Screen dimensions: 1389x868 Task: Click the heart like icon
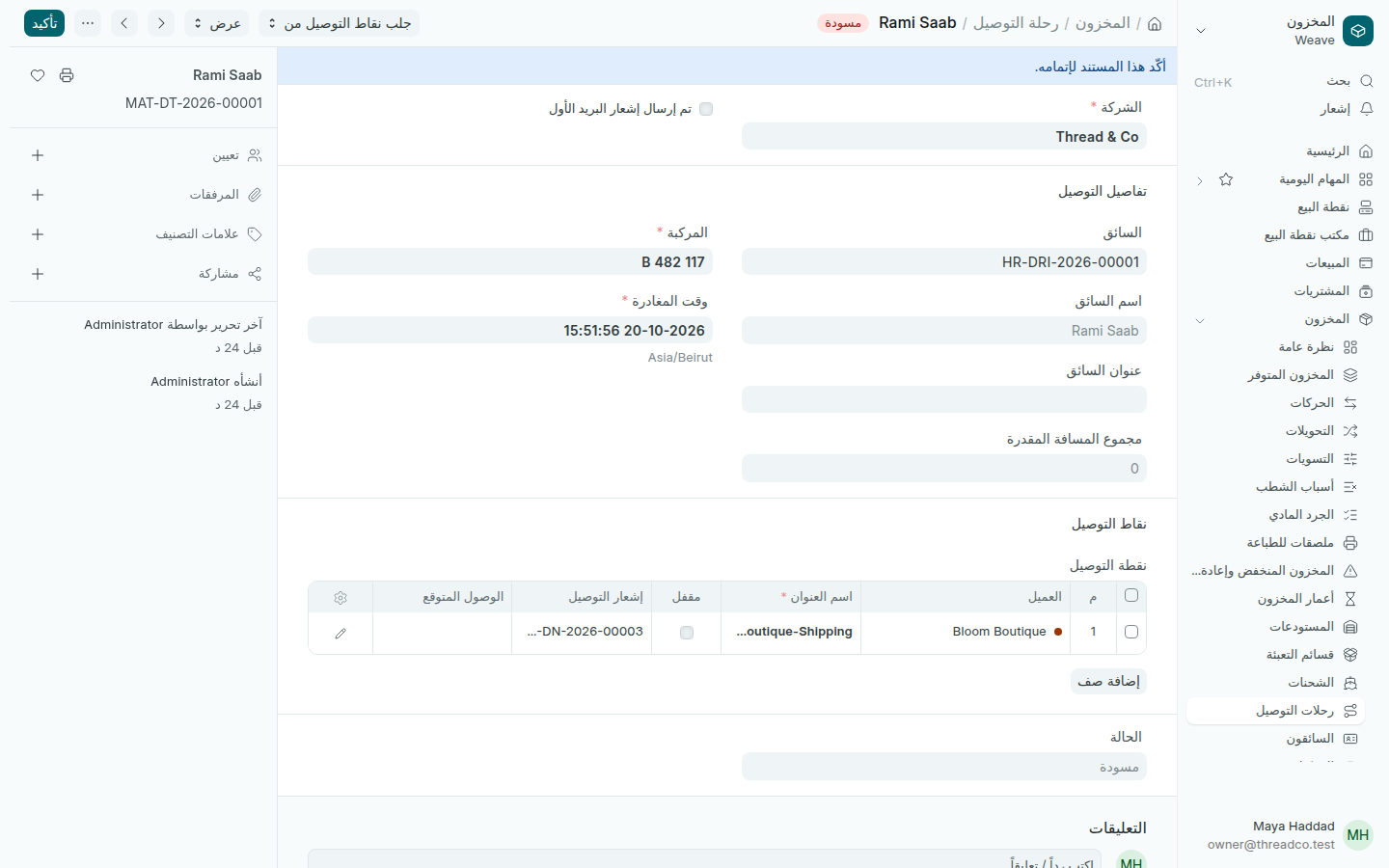coord(38,75)
